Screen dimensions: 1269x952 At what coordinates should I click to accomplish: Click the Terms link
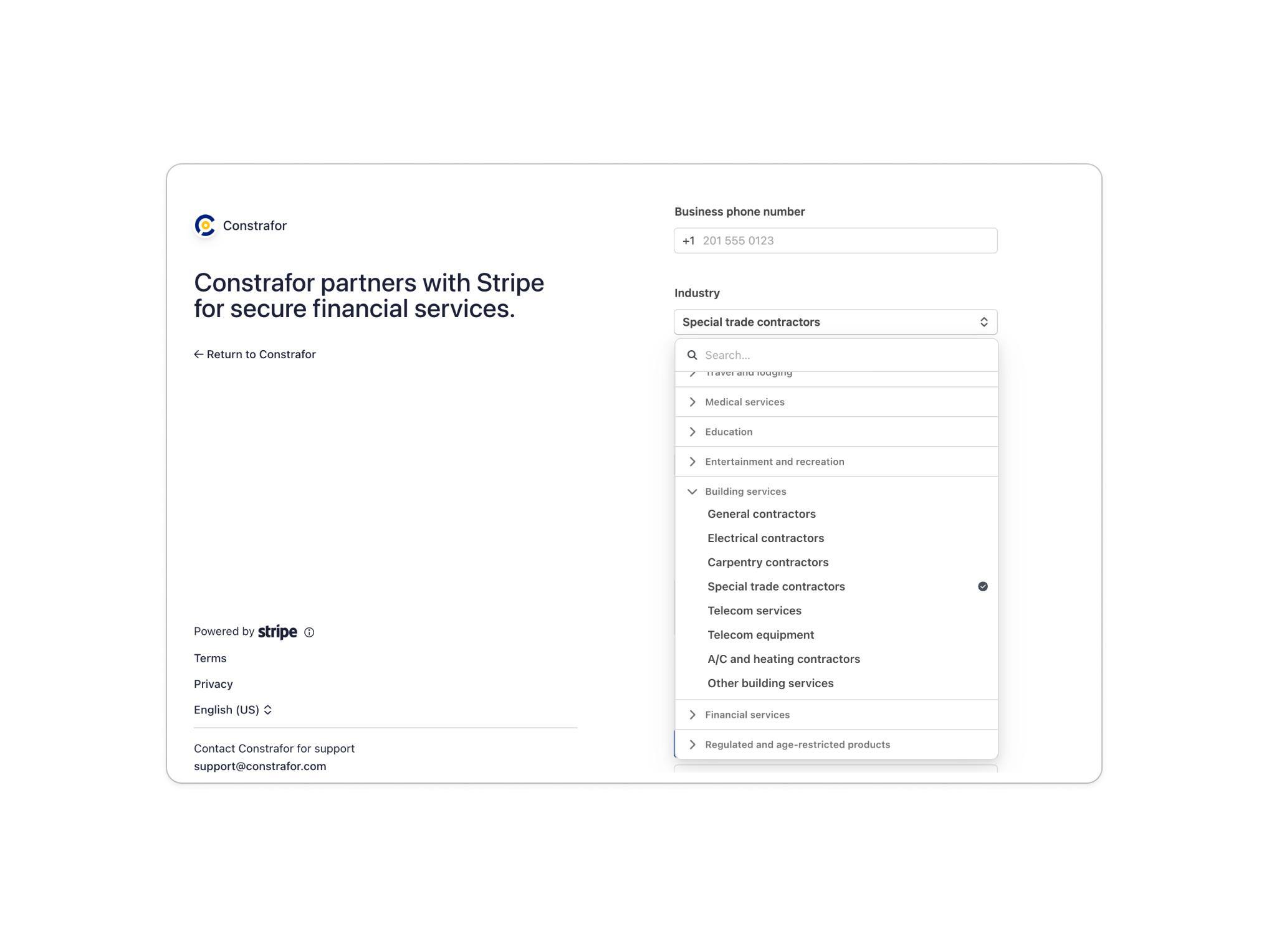coord(210,657)
